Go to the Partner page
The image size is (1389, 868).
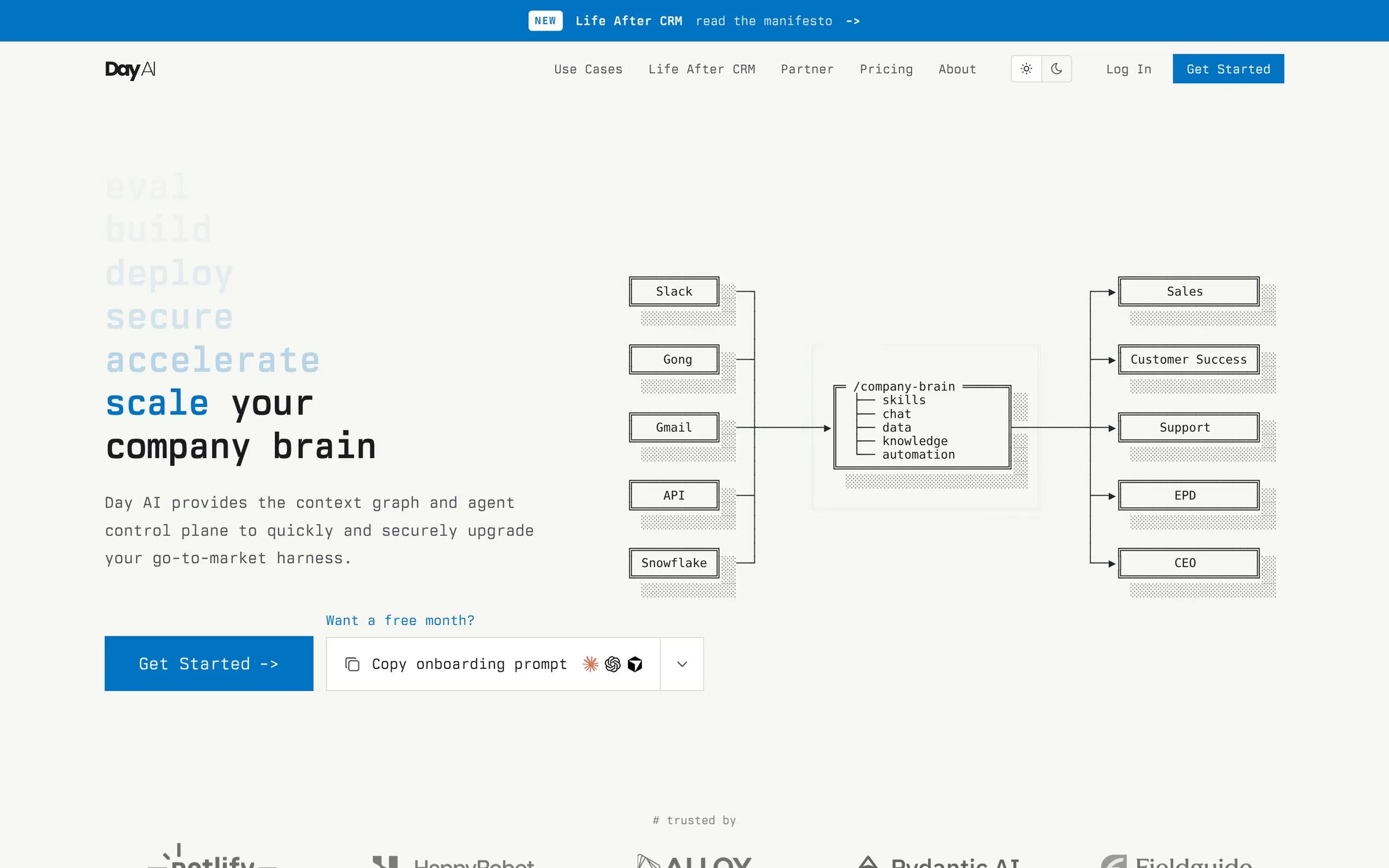click(x=807, y=69)
